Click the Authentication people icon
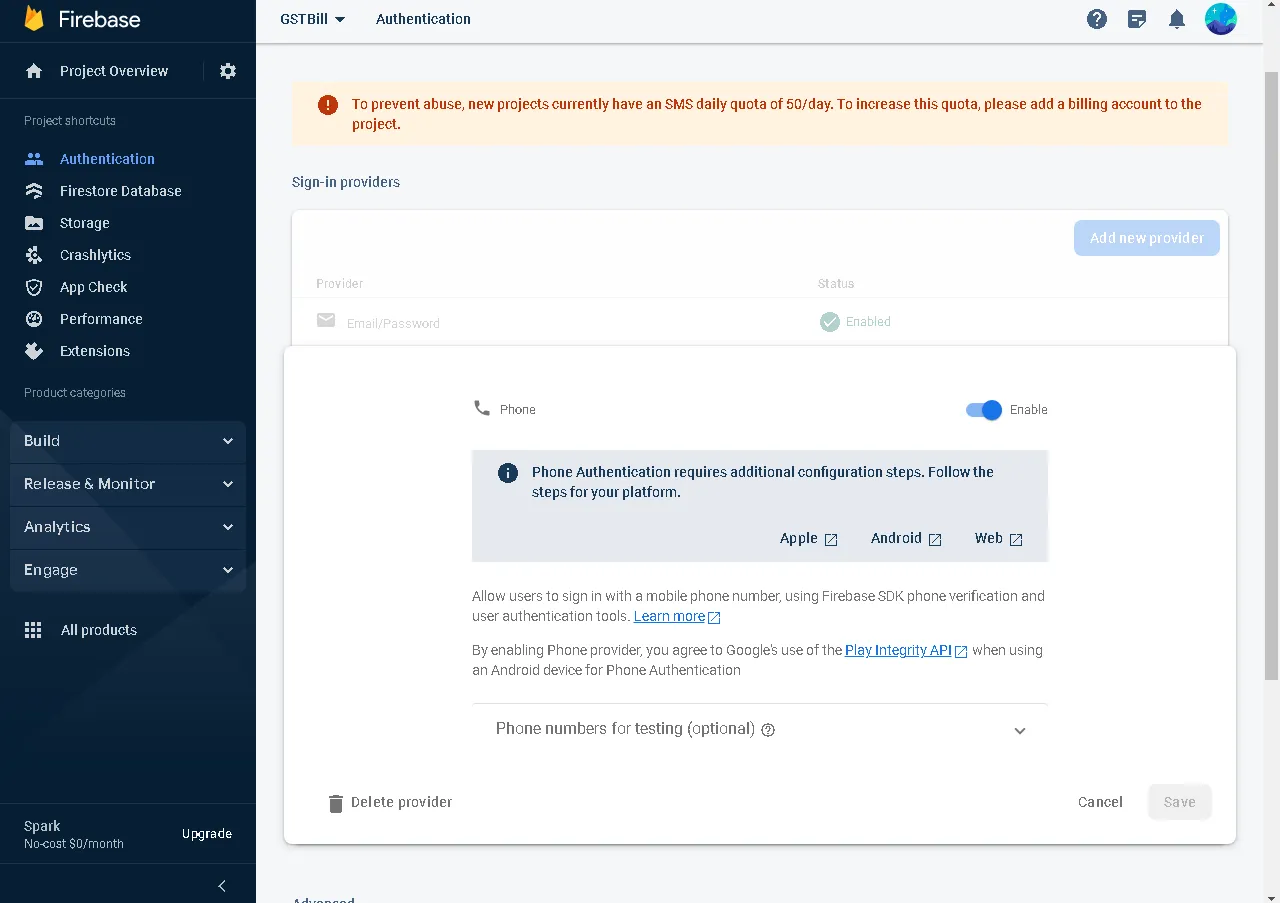The width and height of the screenshot is (1280, 903). 34,159
